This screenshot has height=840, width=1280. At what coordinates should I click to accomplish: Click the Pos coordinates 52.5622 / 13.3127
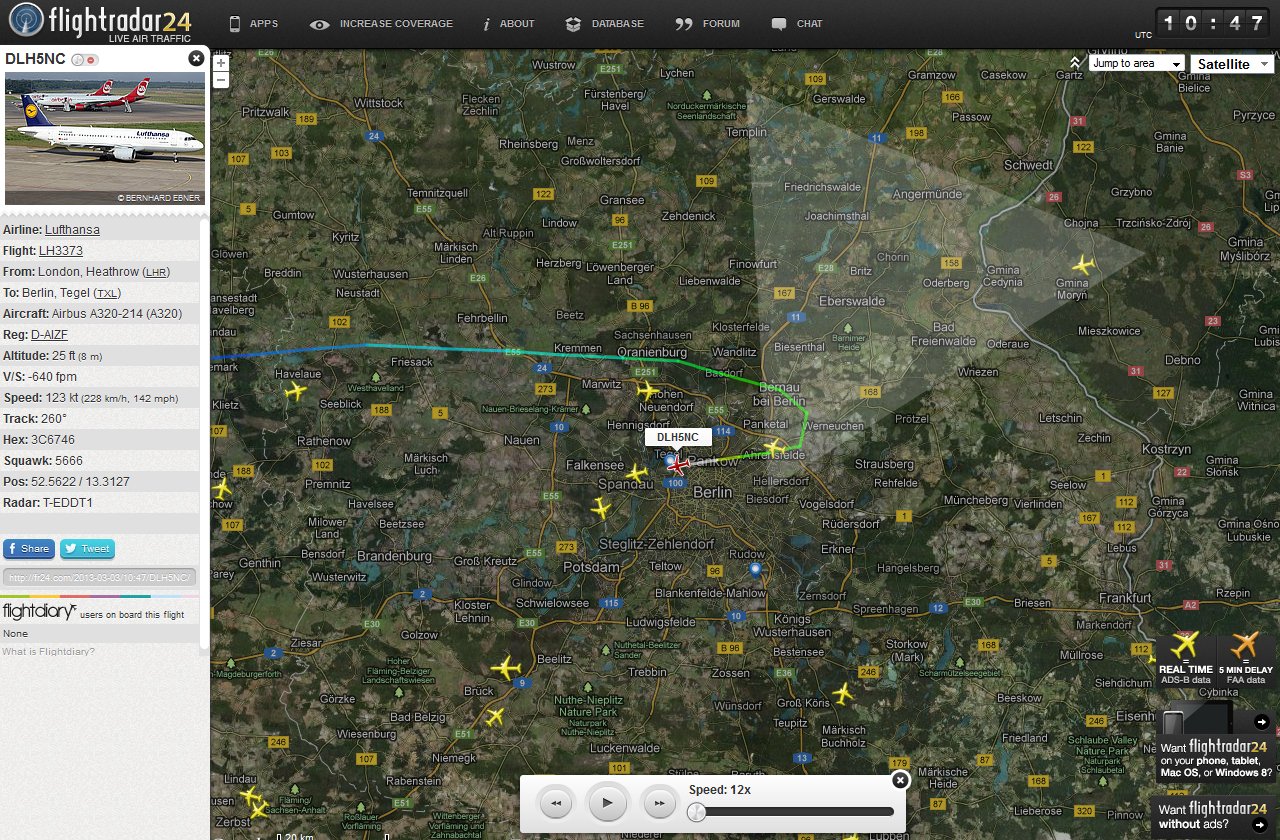coord(80,482)
